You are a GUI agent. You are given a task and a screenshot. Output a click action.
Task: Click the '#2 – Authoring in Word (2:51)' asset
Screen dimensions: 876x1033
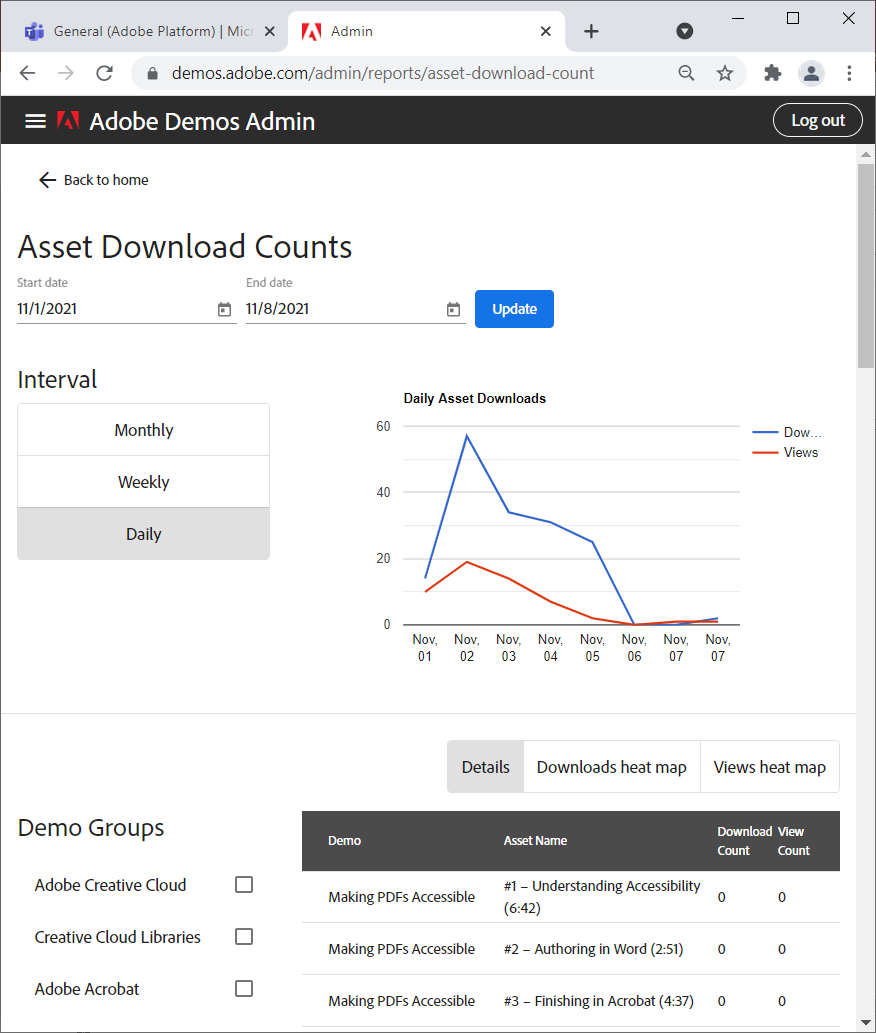coord(593,949)
